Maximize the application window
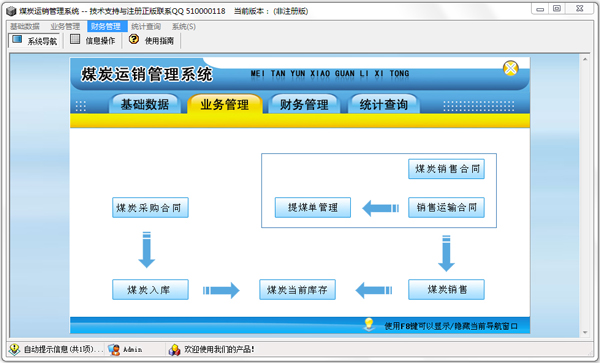Screen dimensions: 600x363 click(557, 9)
